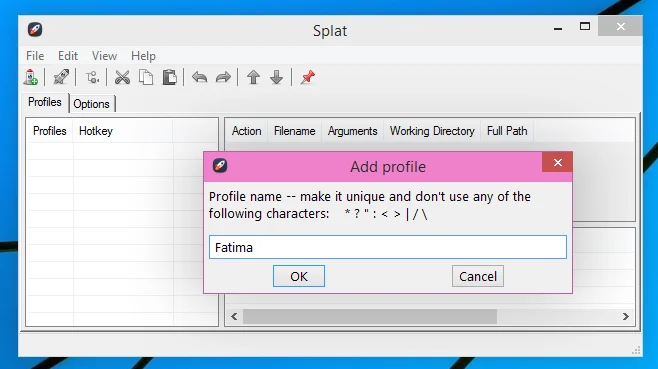
Task: Switch to the Options tab
Action: (91, 104)
